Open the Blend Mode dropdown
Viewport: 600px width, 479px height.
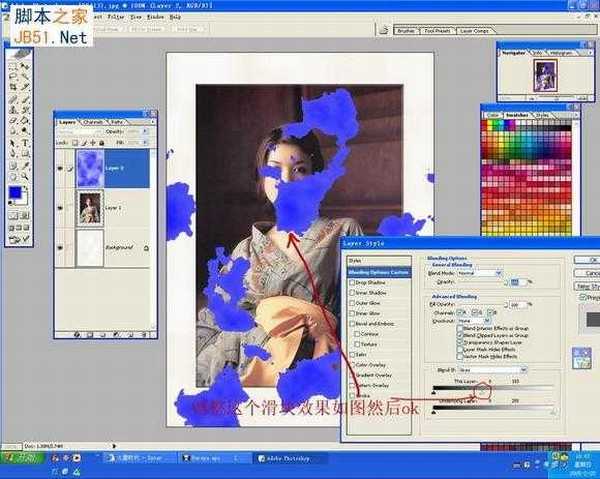[484, 273]
